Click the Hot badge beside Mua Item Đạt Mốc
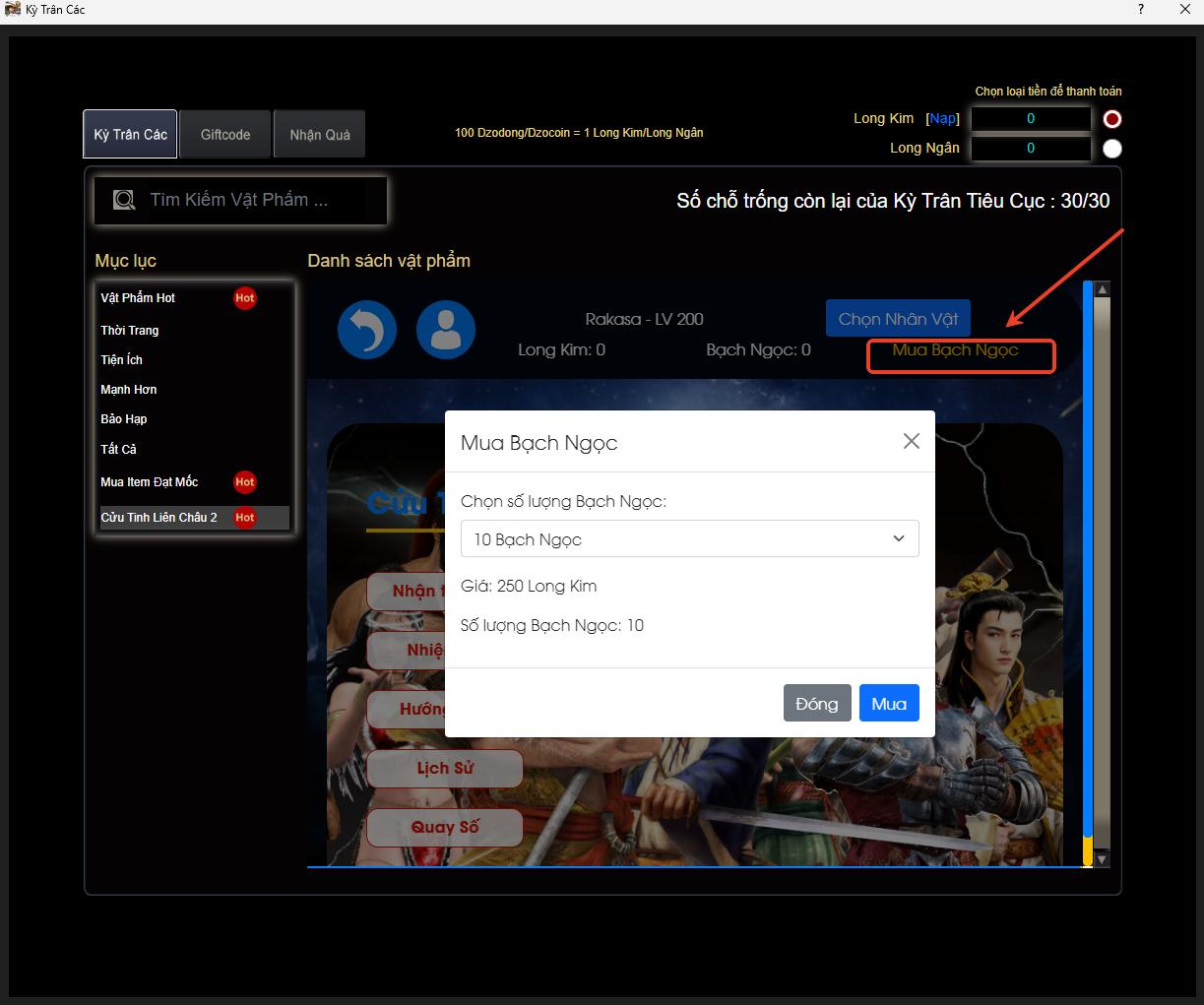This screenshot has height=1005, width=1204. click(x=245, y=482)
